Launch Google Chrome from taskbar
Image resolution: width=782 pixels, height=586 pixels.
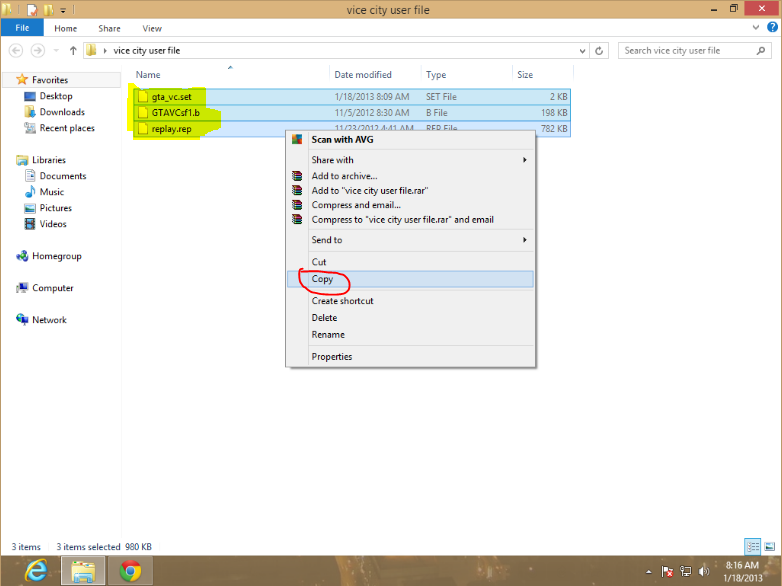pos(130,571)
